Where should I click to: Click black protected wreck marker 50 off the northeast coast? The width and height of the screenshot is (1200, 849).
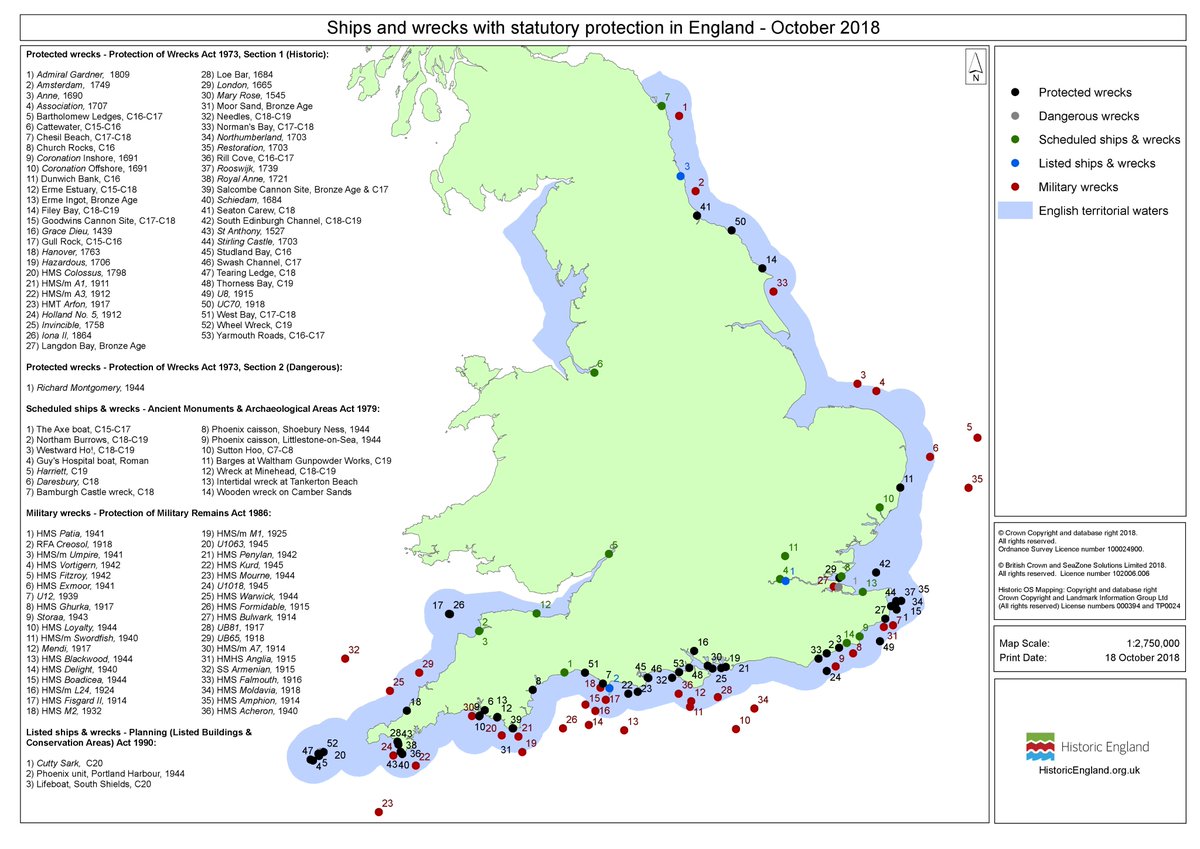coord(731,230)
